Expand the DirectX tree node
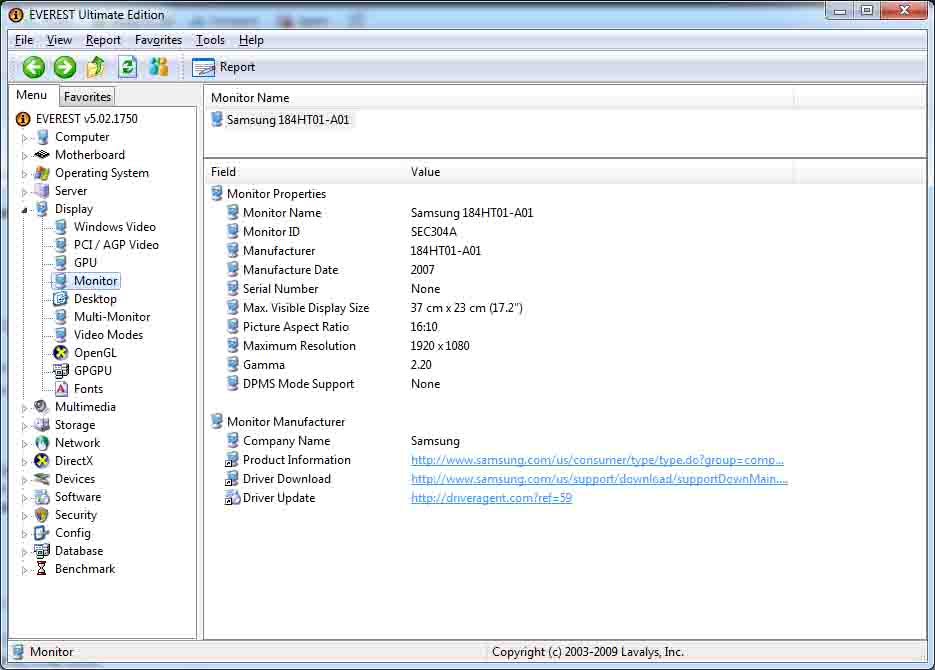Screen dimensions: 935x670 [24, 462]
